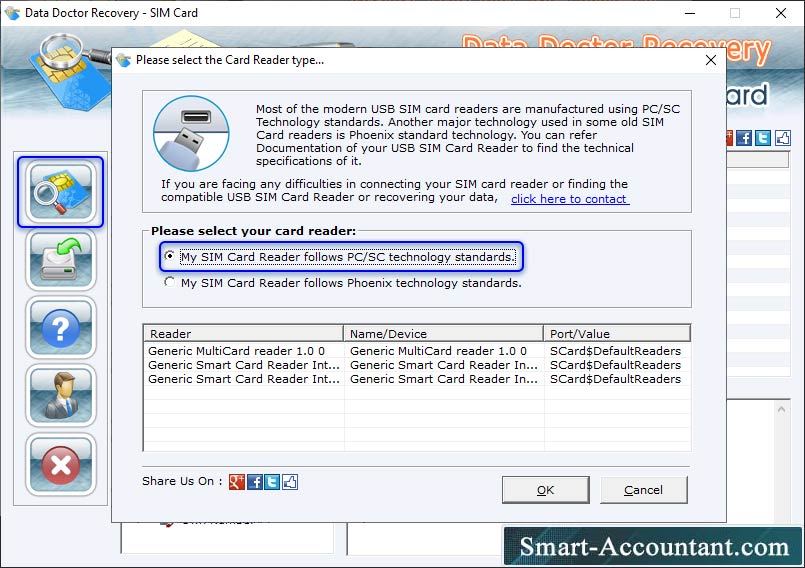
Task: Close the Card Reader type dialog
Action: [711, 60]
